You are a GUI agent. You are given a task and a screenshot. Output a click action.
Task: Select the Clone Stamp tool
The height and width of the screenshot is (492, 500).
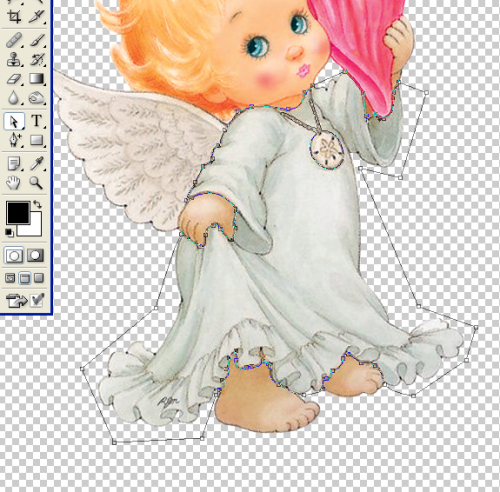[x=14, y=60]
